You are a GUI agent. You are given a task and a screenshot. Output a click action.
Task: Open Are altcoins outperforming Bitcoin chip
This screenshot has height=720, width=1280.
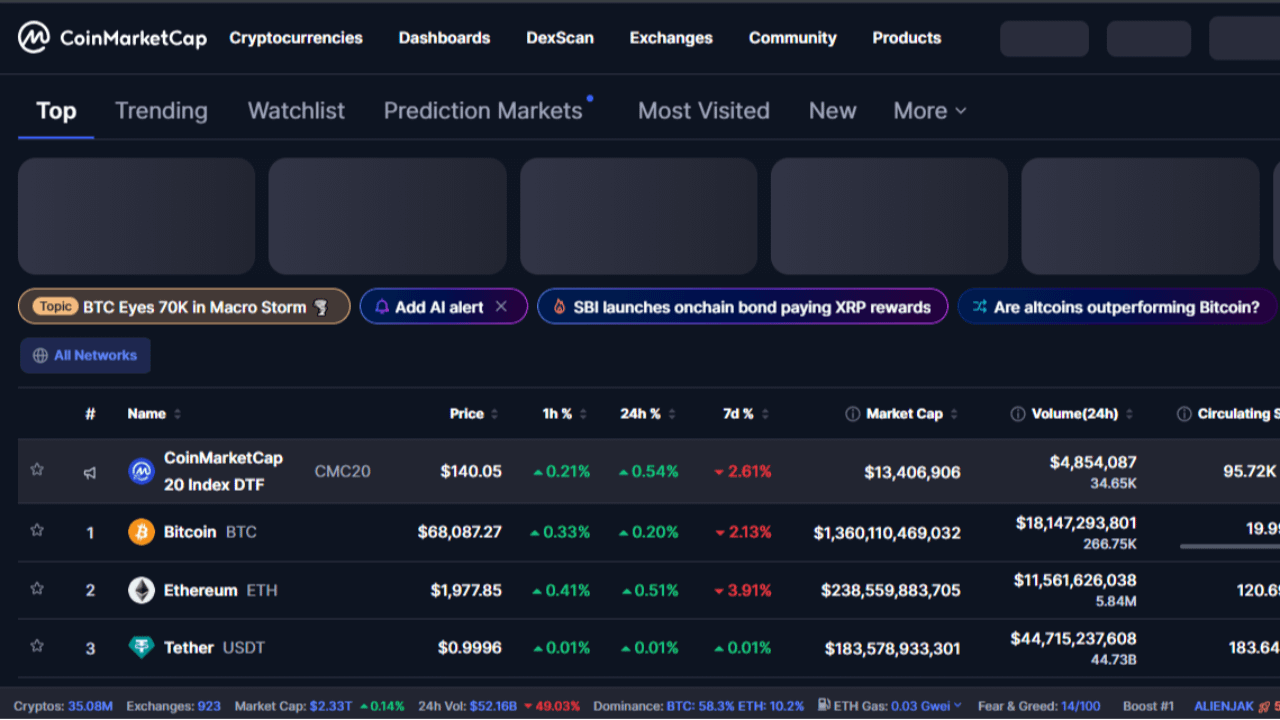tap(1117, 307)
